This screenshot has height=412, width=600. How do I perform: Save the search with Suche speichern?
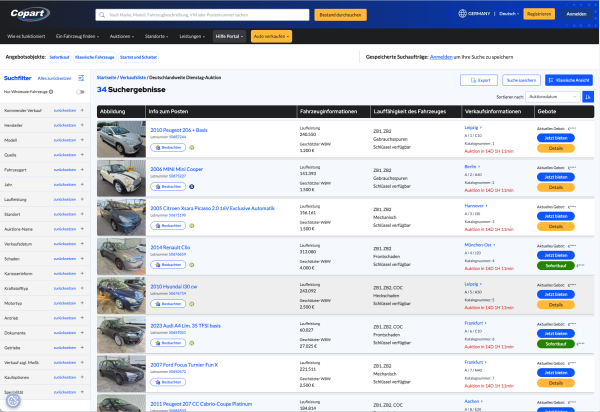coord(521,80)
